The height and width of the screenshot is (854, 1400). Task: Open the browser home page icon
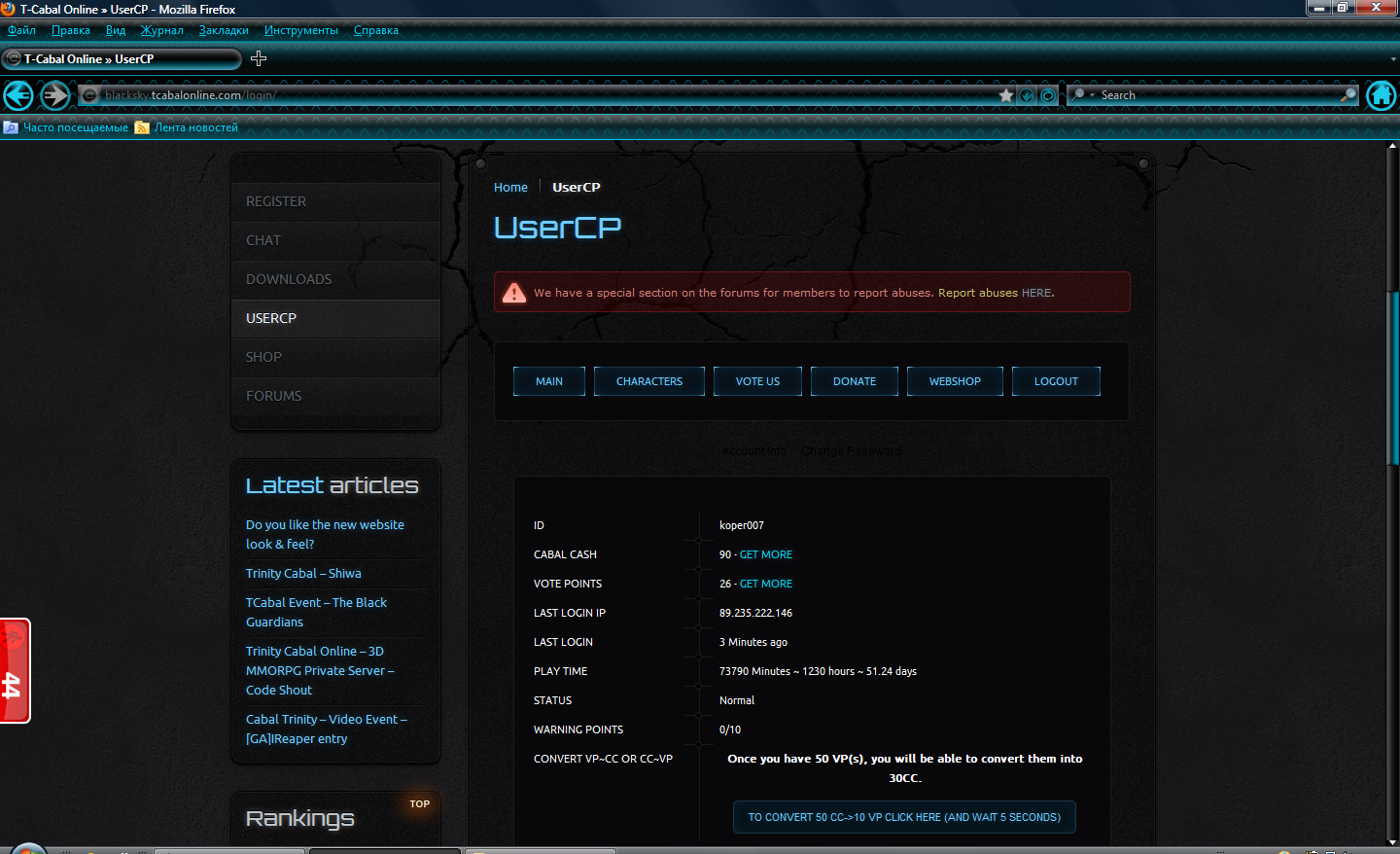(1382, 95)
